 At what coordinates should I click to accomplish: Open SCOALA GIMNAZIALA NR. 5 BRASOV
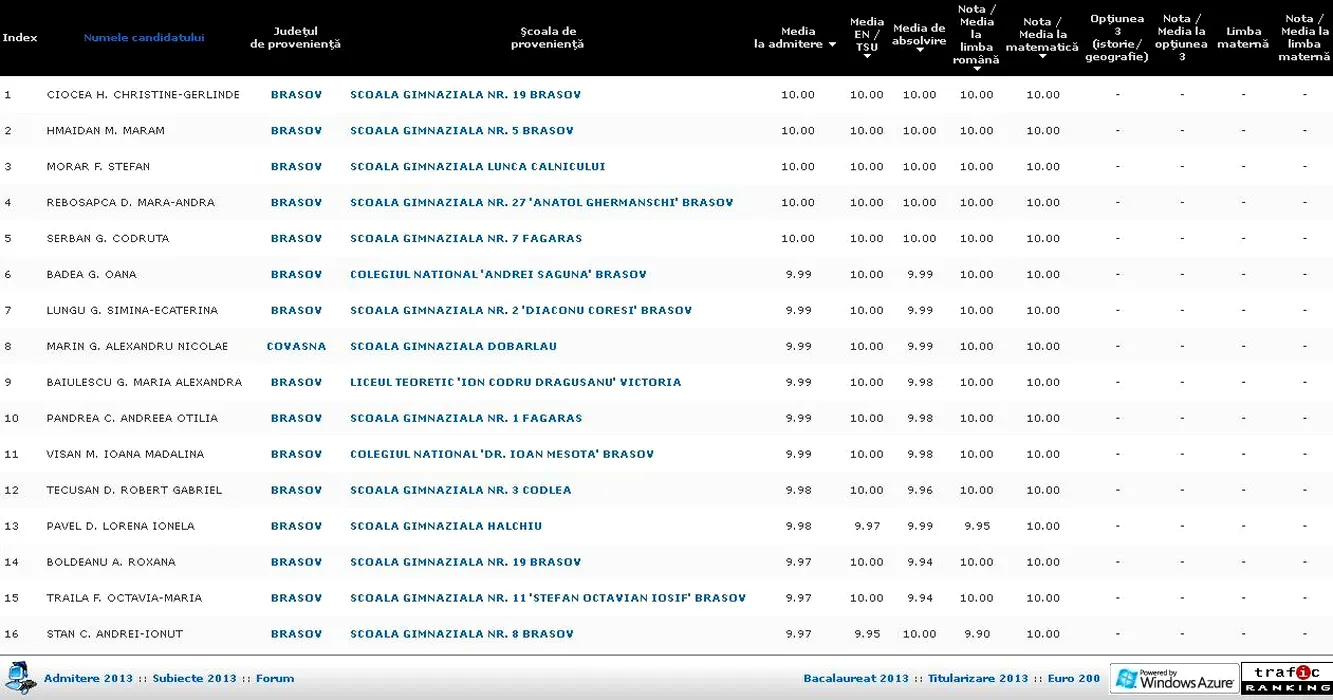pyautogui.click(x=461, y=131)
